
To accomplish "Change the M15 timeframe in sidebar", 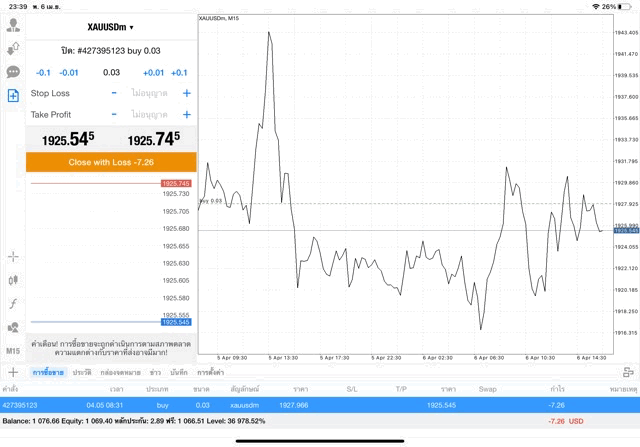I will pos(13,351).
